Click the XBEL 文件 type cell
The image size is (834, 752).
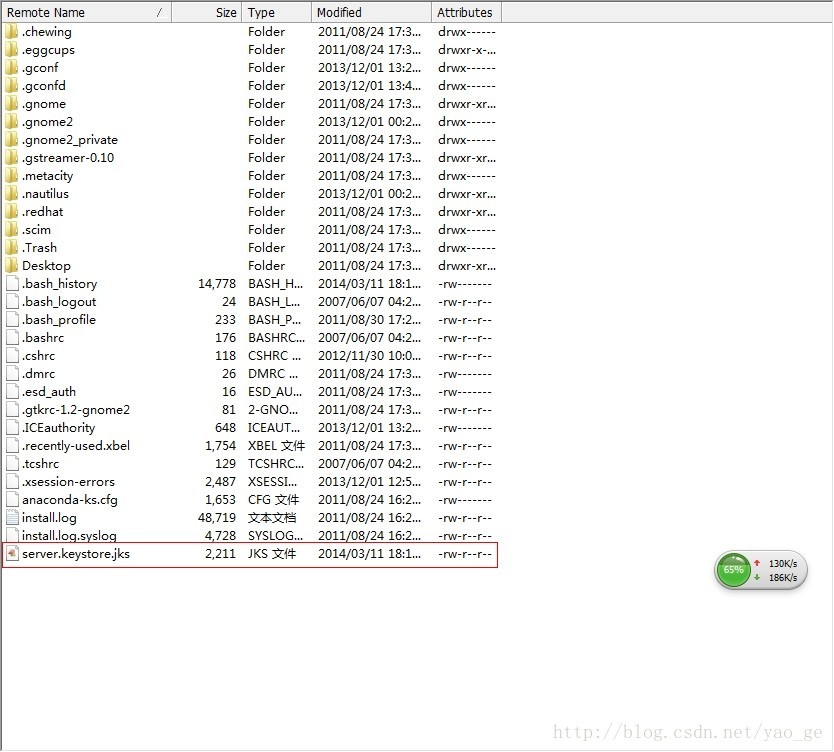click(276, 446)
